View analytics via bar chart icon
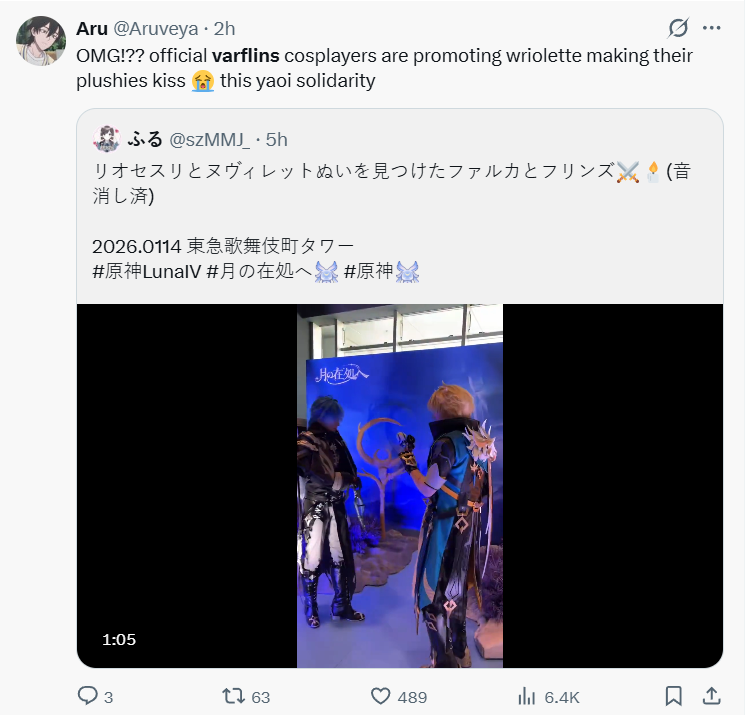The image size is (745, 715). [526, 696]
